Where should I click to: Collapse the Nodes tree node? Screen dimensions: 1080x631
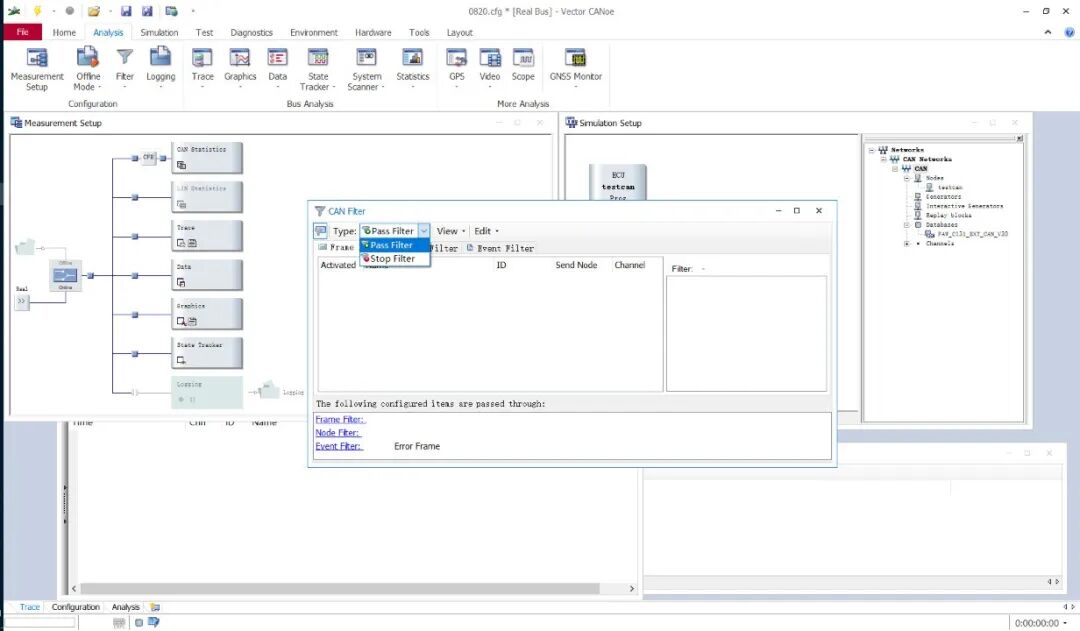906,178
